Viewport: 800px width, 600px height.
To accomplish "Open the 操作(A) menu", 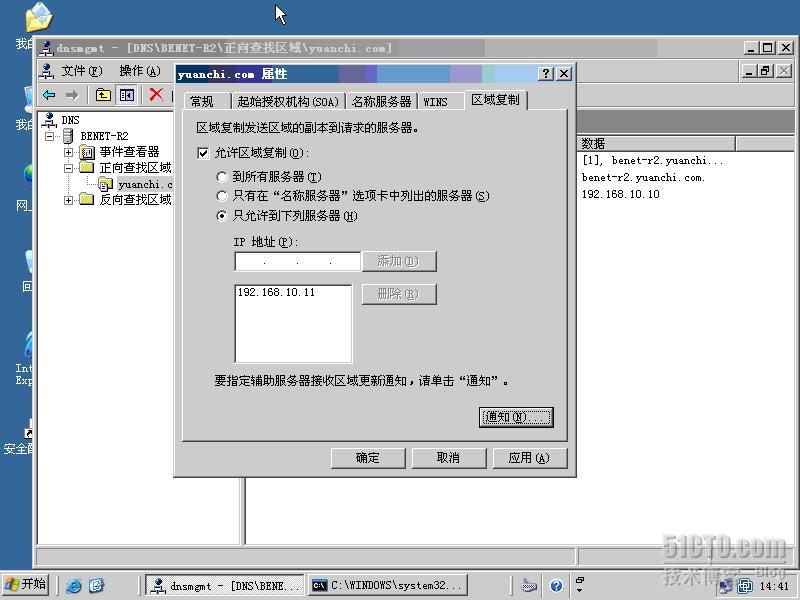I will pos(140,71).
